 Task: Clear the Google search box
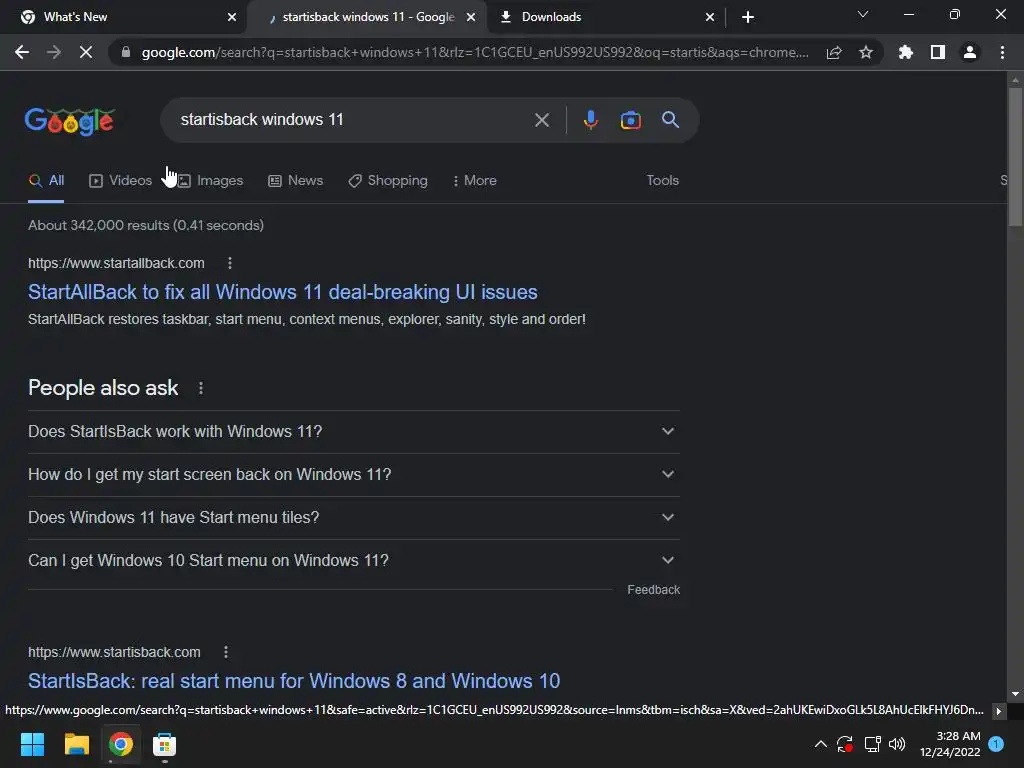(x=541, y=120)
